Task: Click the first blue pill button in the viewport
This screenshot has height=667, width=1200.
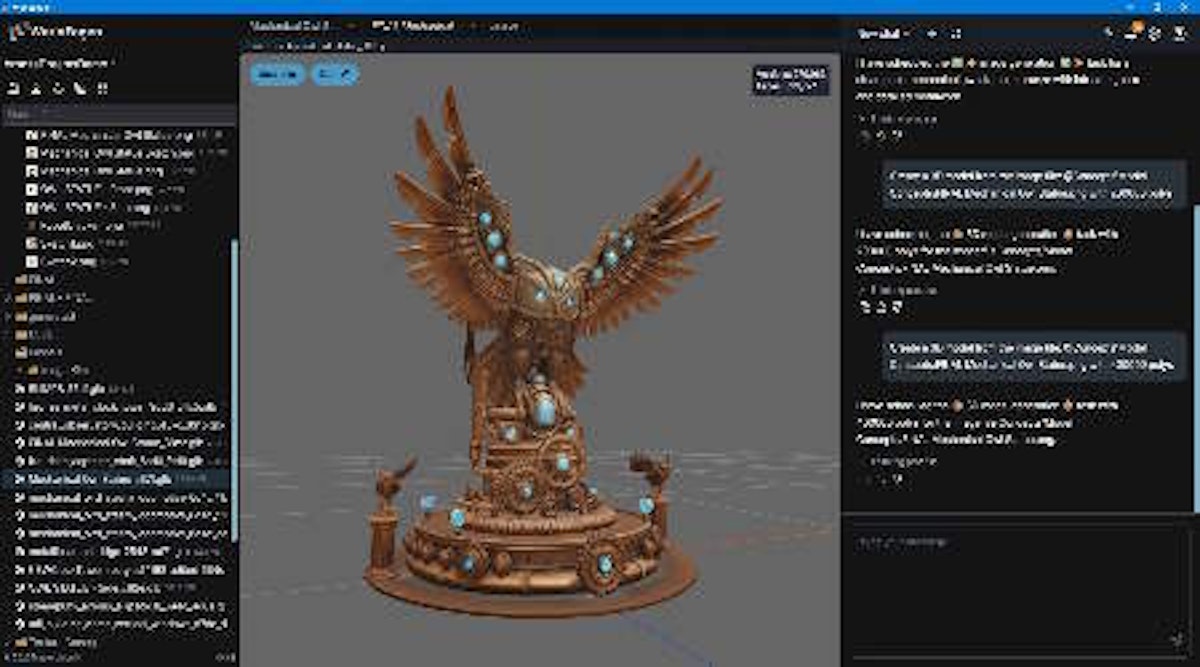Action: coord(277,74)
